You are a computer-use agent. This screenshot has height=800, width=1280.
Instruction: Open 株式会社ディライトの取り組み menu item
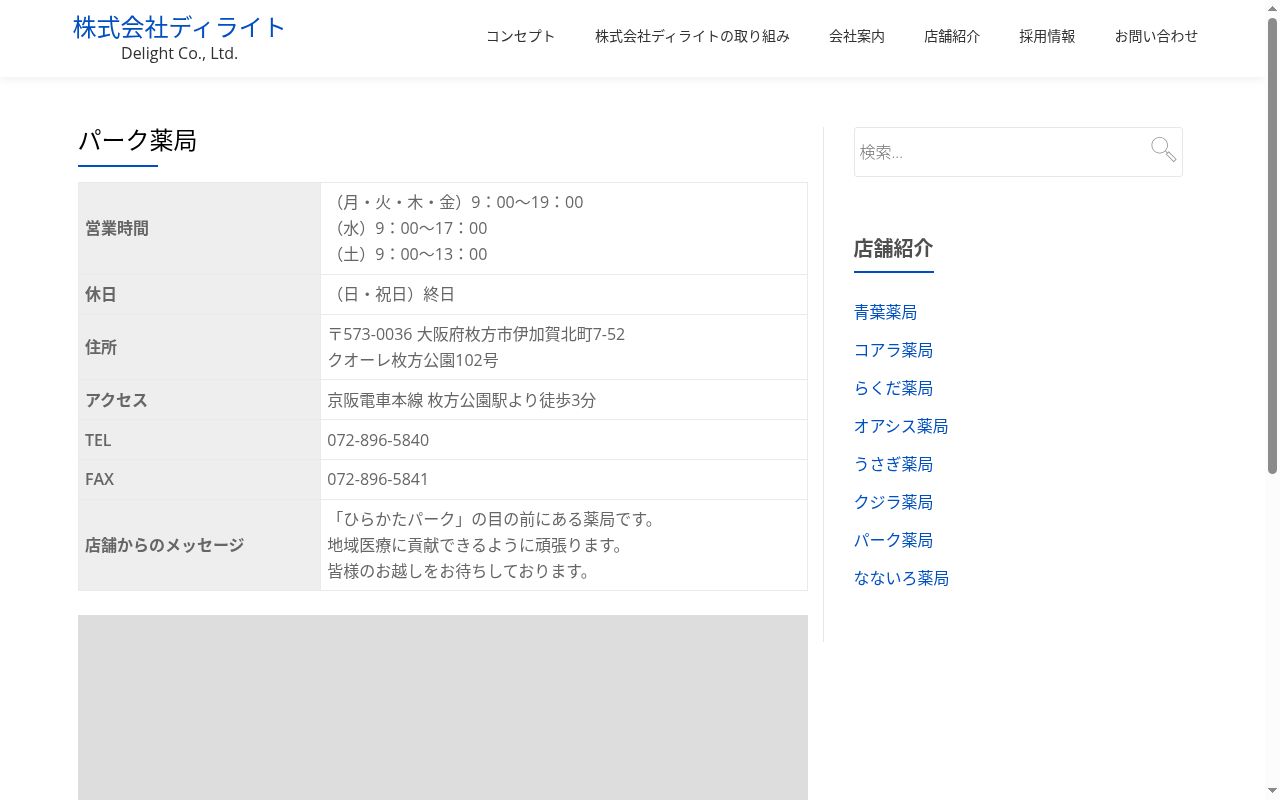point(692,37)
